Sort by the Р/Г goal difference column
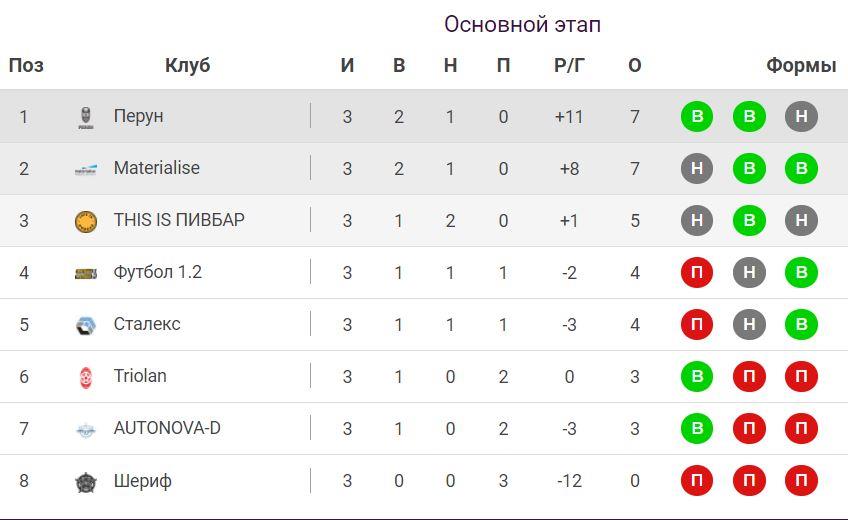Viewport: 848px width, 520px height. (x=569, y=66)
